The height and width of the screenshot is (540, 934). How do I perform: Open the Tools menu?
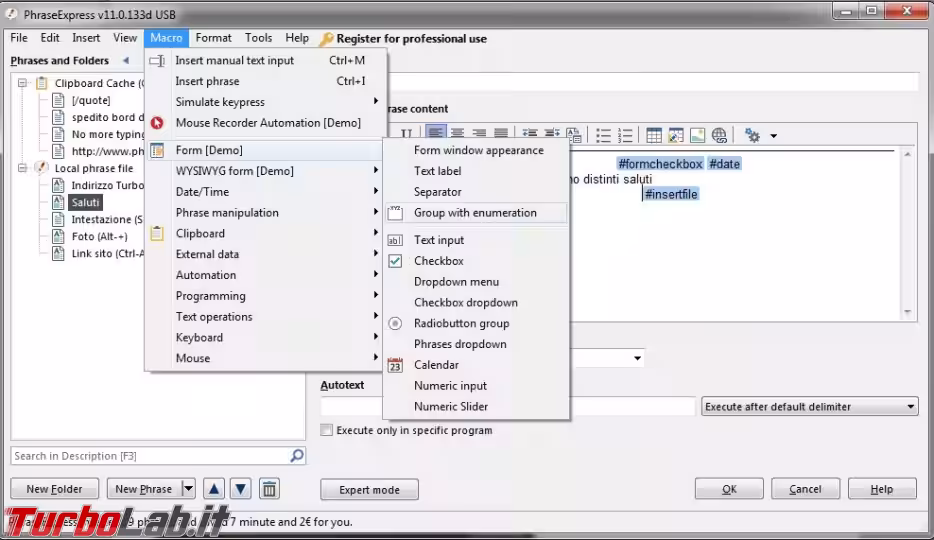click(259, 38)
